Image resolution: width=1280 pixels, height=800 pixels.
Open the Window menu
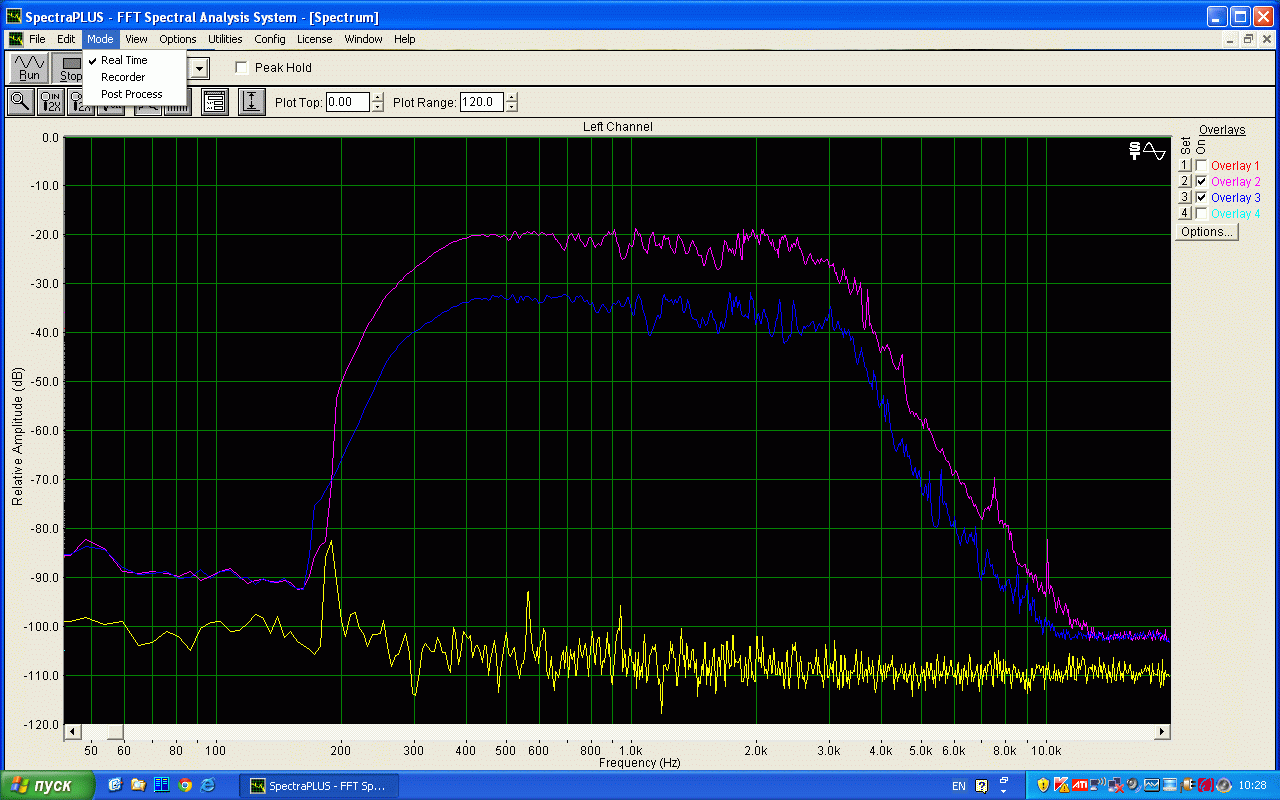(x=363, y=39)
